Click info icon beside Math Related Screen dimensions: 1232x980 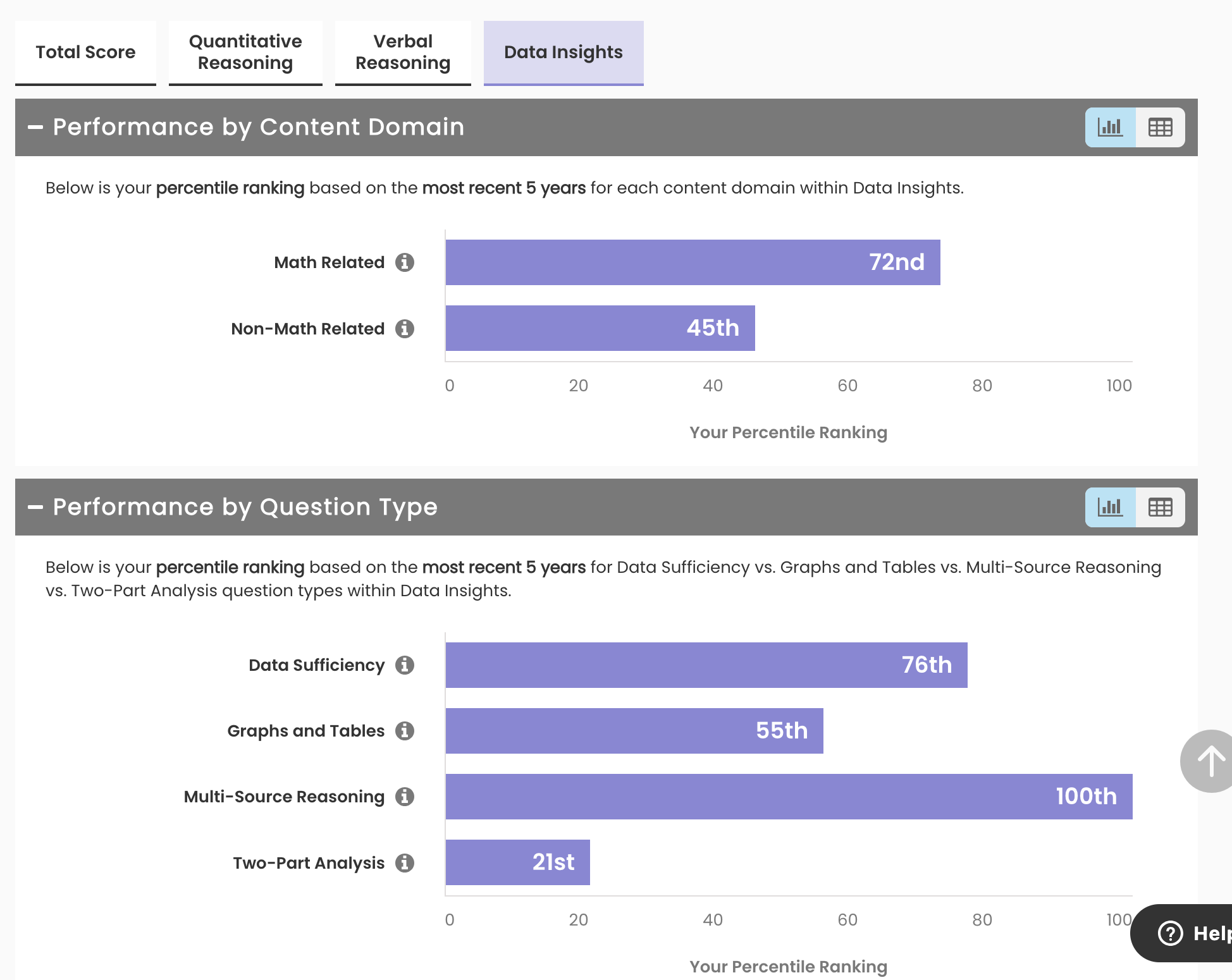405,262
